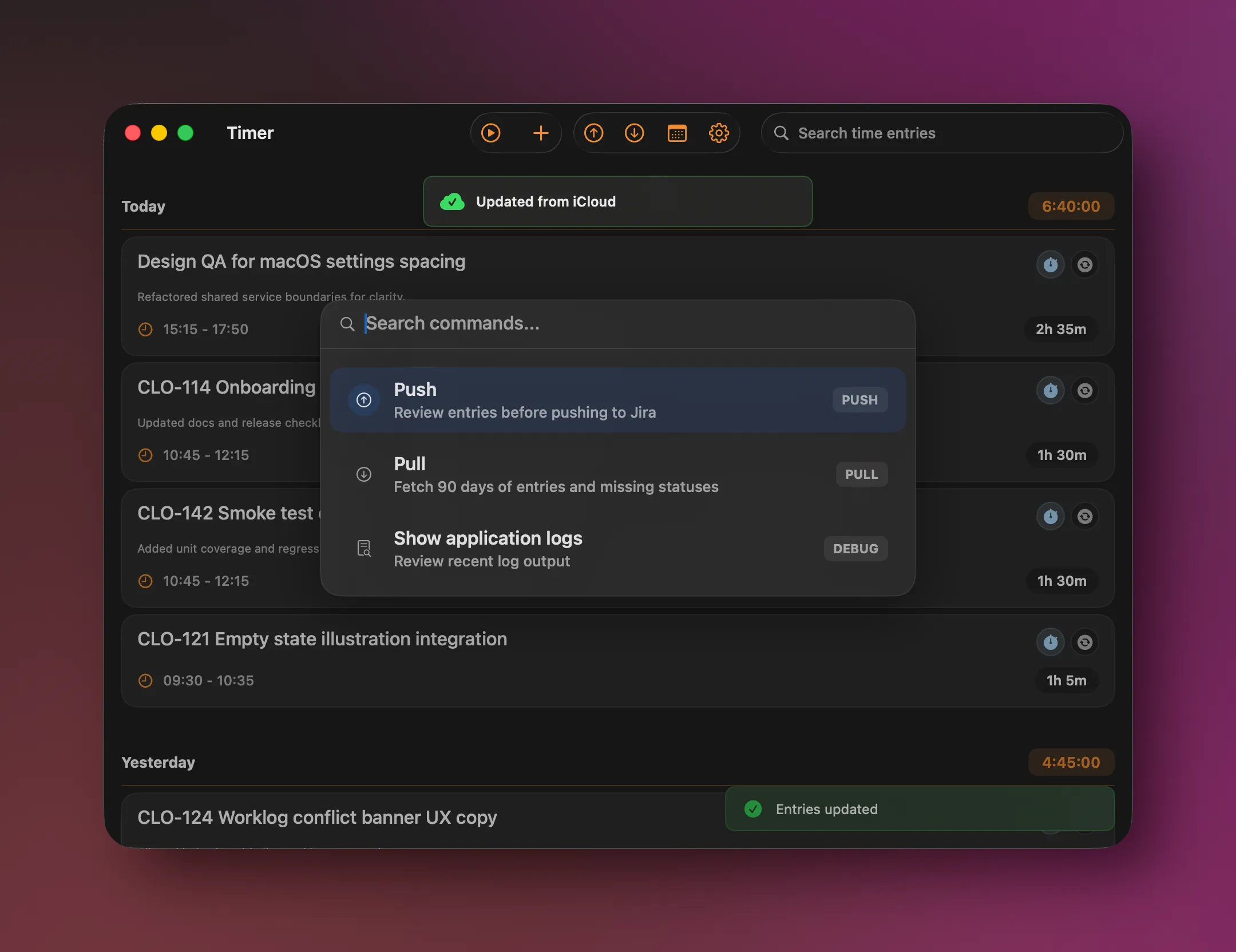Screen dimensions: 1236x952
Task: Click Refactored shared service boundaries note
Action: (x=271, y=296)
